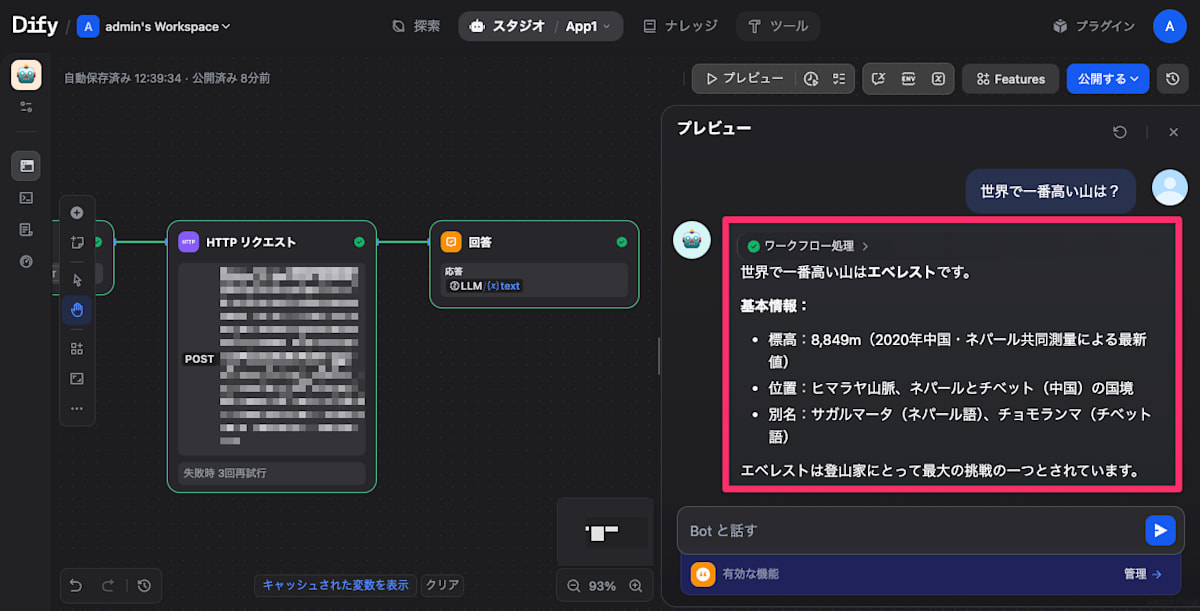Click the 失敗時 3回再試行 label
This screenshot has width=1200, height=611.
point(224,472)
